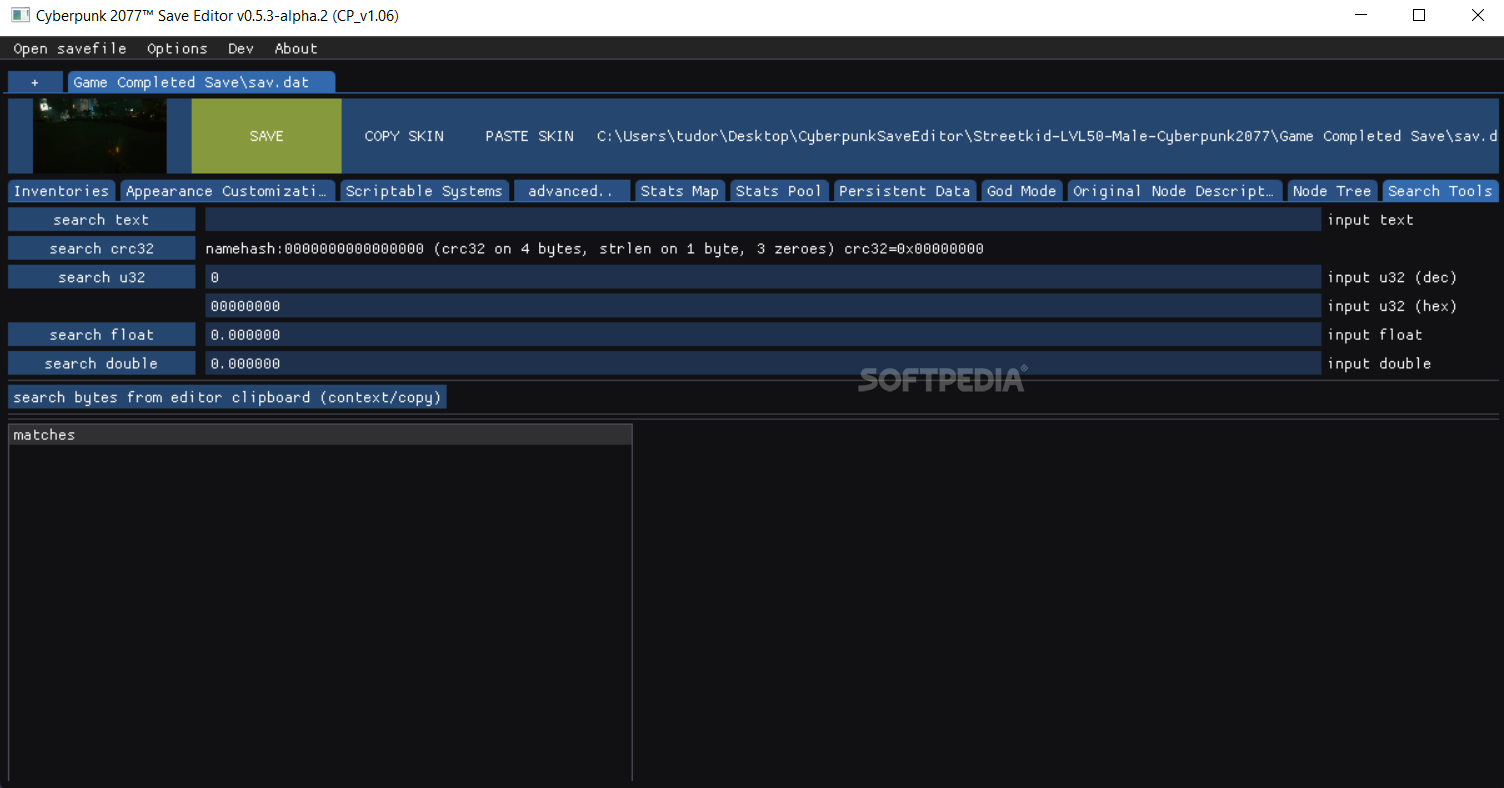Screen dimensions: 1504x788
Task: Open the Options menu
Action: 177,48
